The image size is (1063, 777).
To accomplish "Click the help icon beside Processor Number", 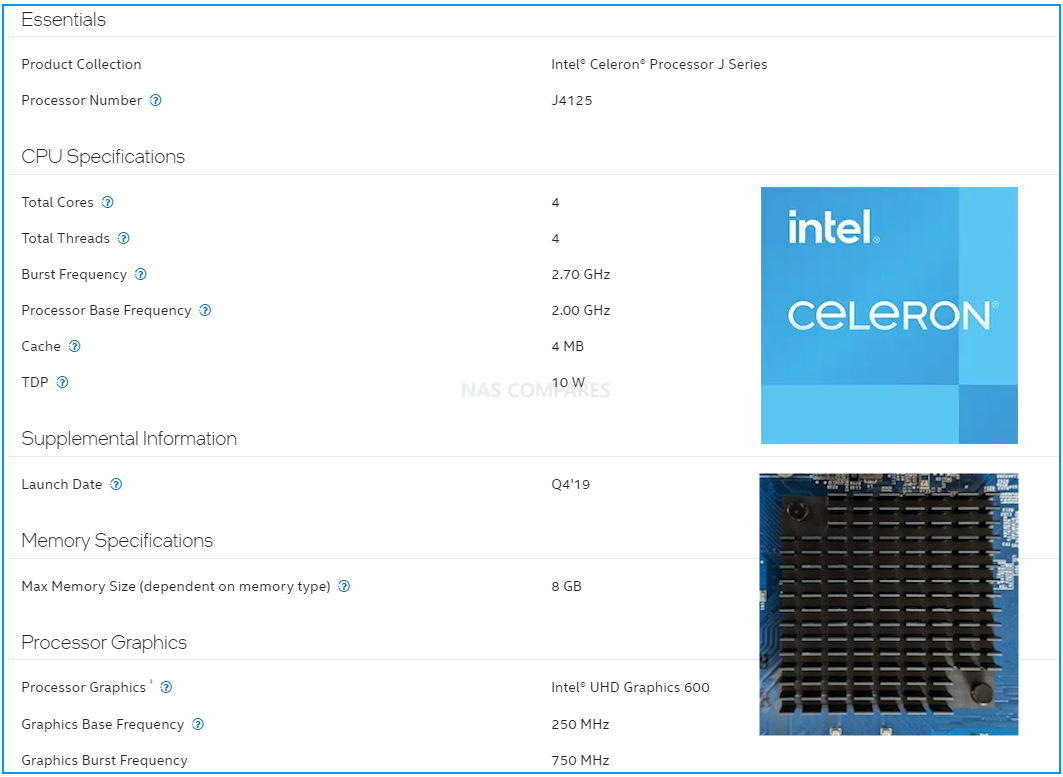I will pos(155,100).
